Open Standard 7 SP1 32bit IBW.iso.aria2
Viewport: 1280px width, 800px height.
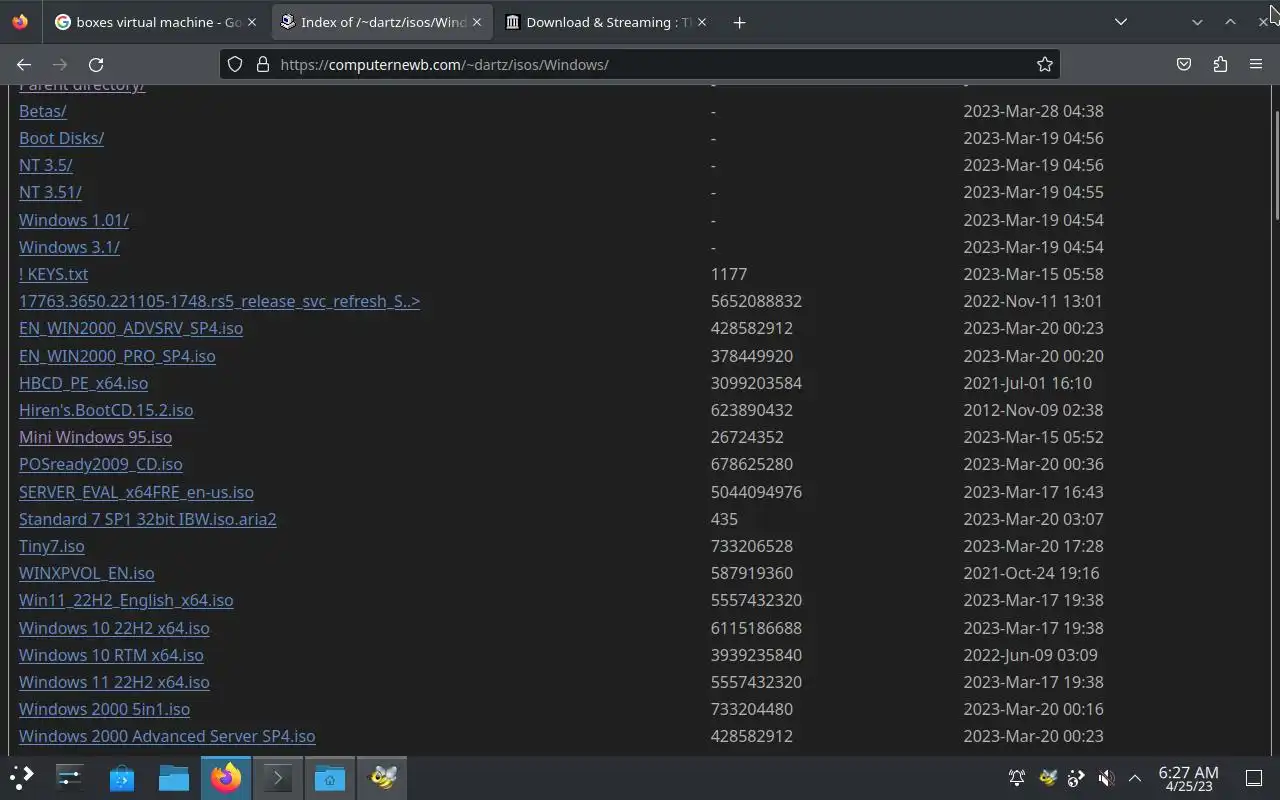point(147,519)
